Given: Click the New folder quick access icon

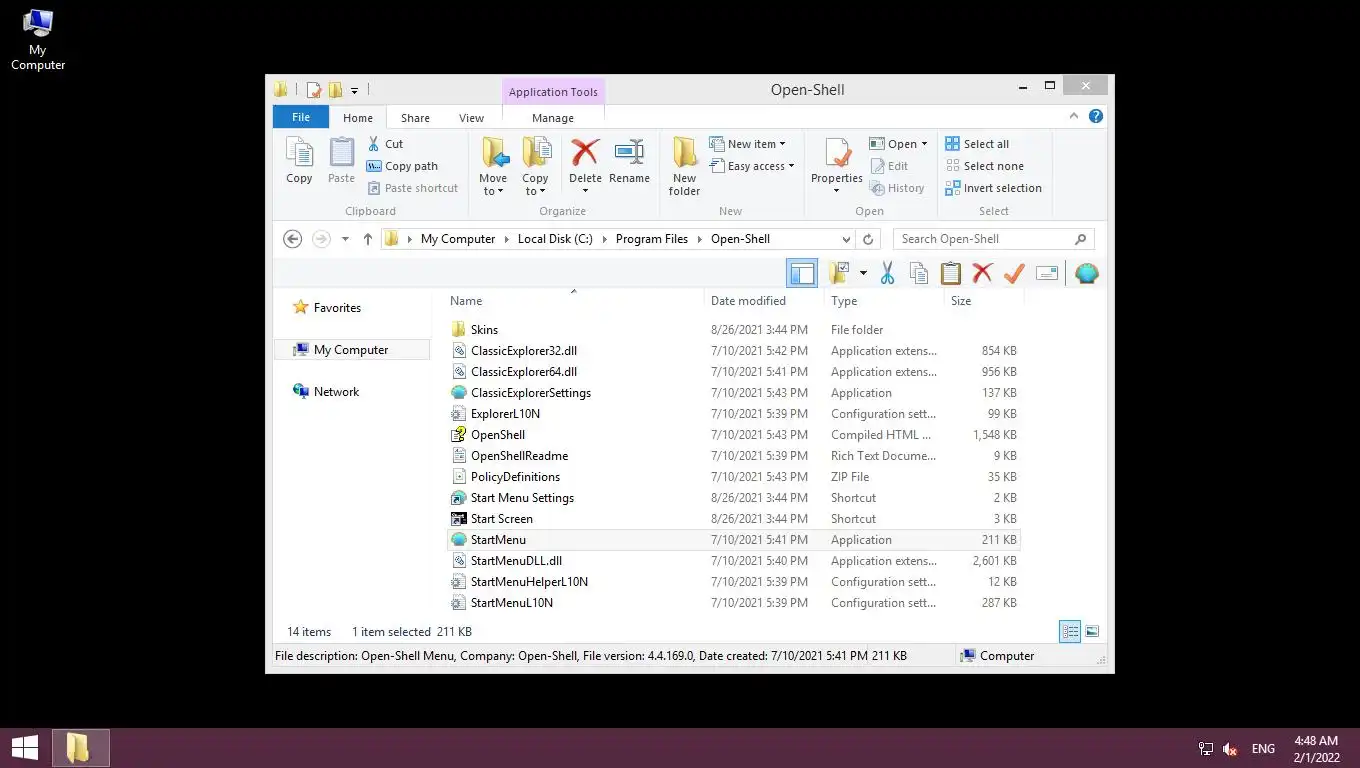Looking at the screenshot, I should tap(336, 90).
